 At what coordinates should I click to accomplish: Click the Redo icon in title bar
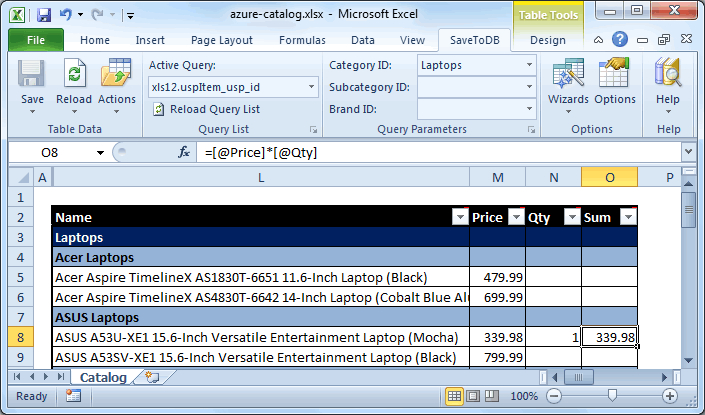tap(97, 14)
